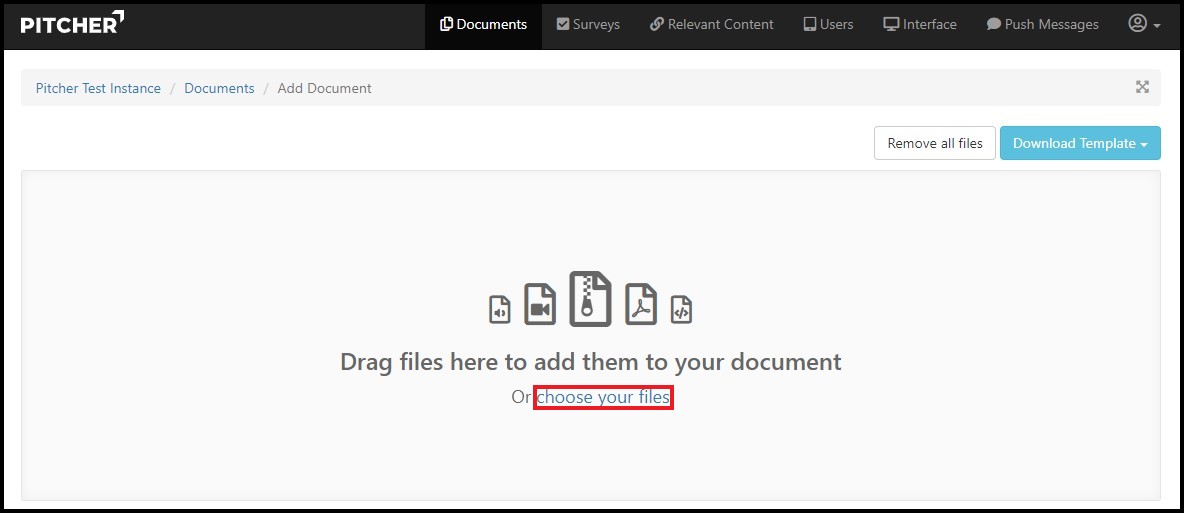Open the Relevant Content section
Image resolution: width=1184 pixels, height=513 pixels.
pyautogui.click(x=711, y=25)
